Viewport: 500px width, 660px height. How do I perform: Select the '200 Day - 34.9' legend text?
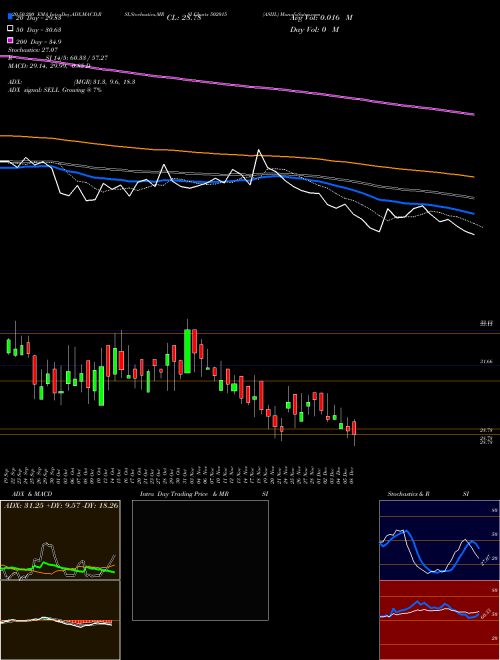(38, 41)
